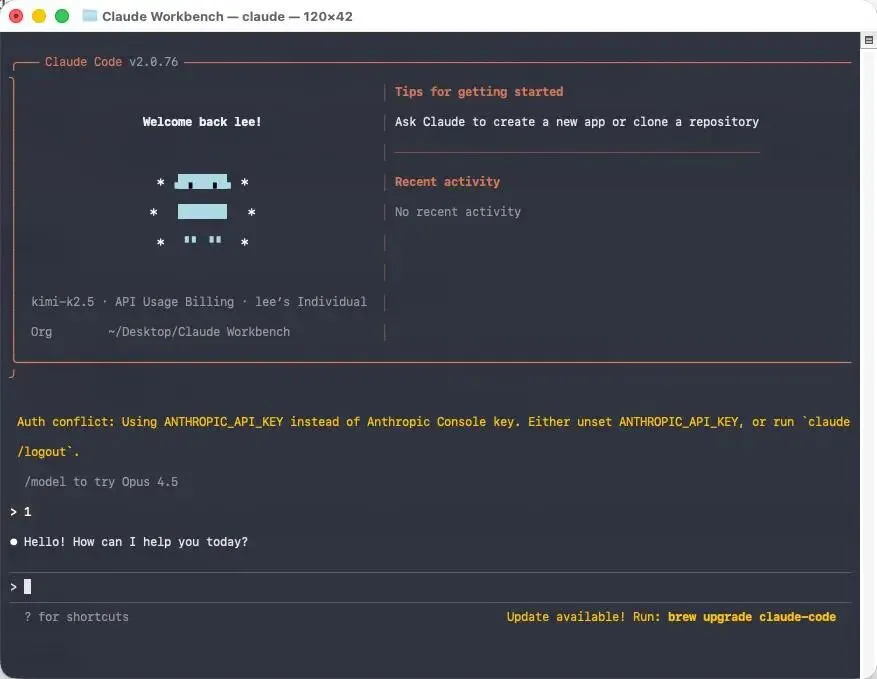877x679 pixels.
Task: Click the 'API Usage Billing' text
Action: 175,302
